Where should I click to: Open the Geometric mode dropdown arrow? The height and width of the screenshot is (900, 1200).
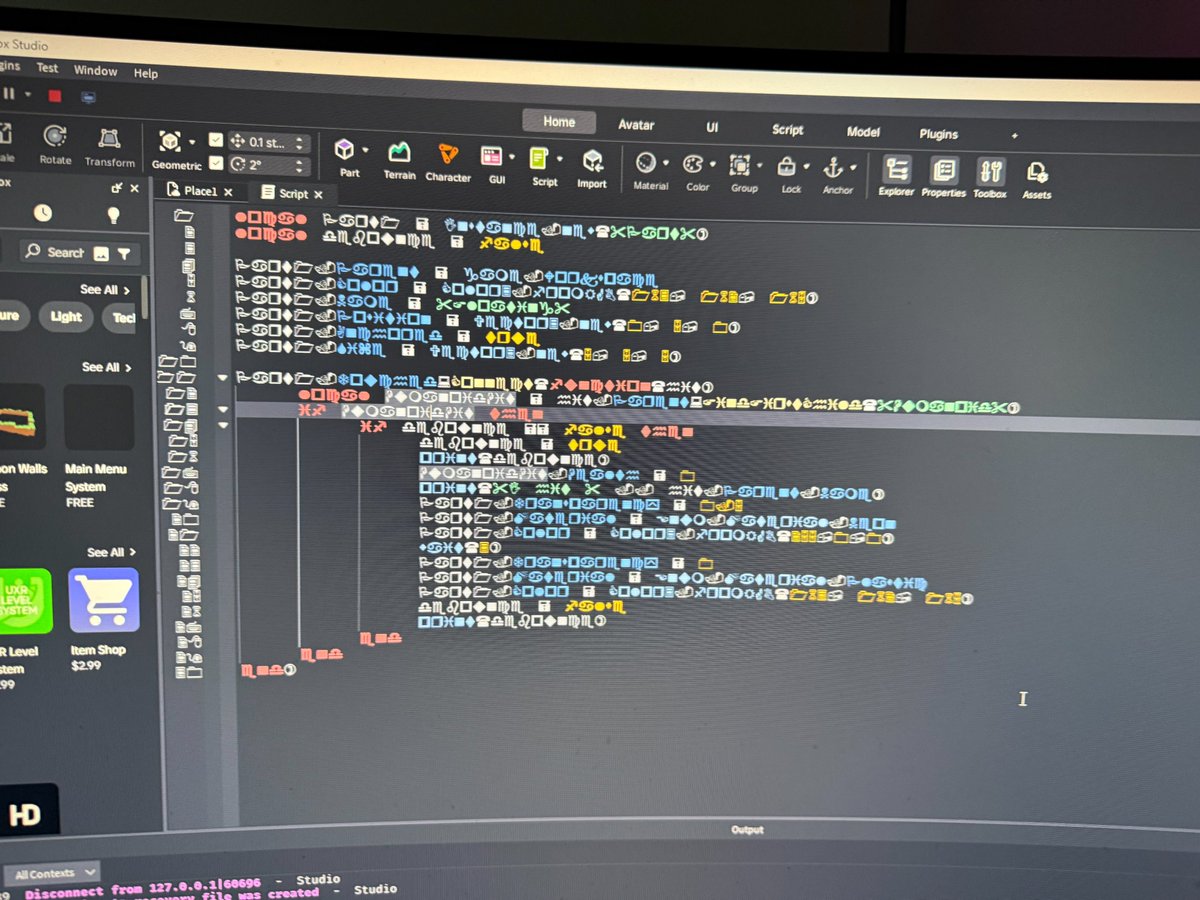pos(192,143)
